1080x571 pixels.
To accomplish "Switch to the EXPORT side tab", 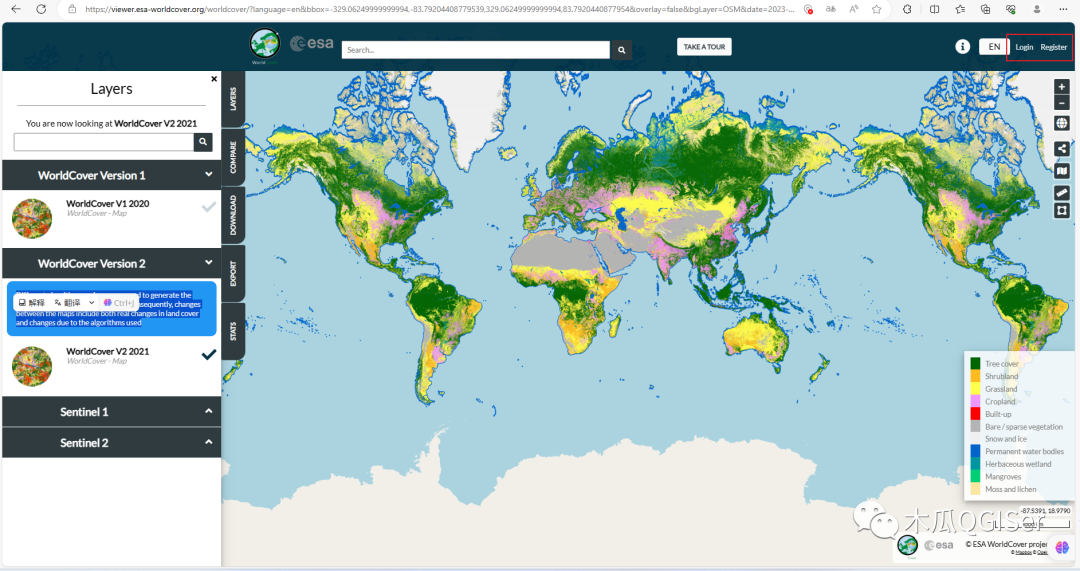I will 233,273.
